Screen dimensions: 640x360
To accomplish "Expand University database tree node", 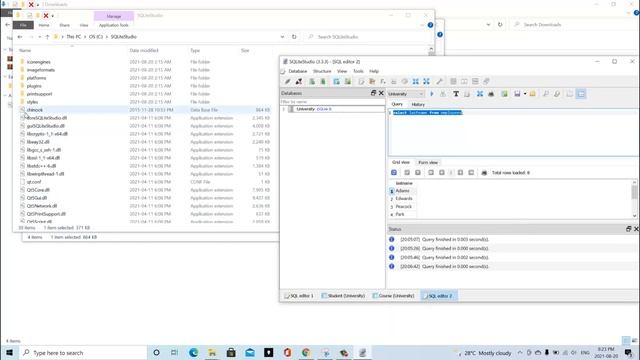I will coord(284,109).
